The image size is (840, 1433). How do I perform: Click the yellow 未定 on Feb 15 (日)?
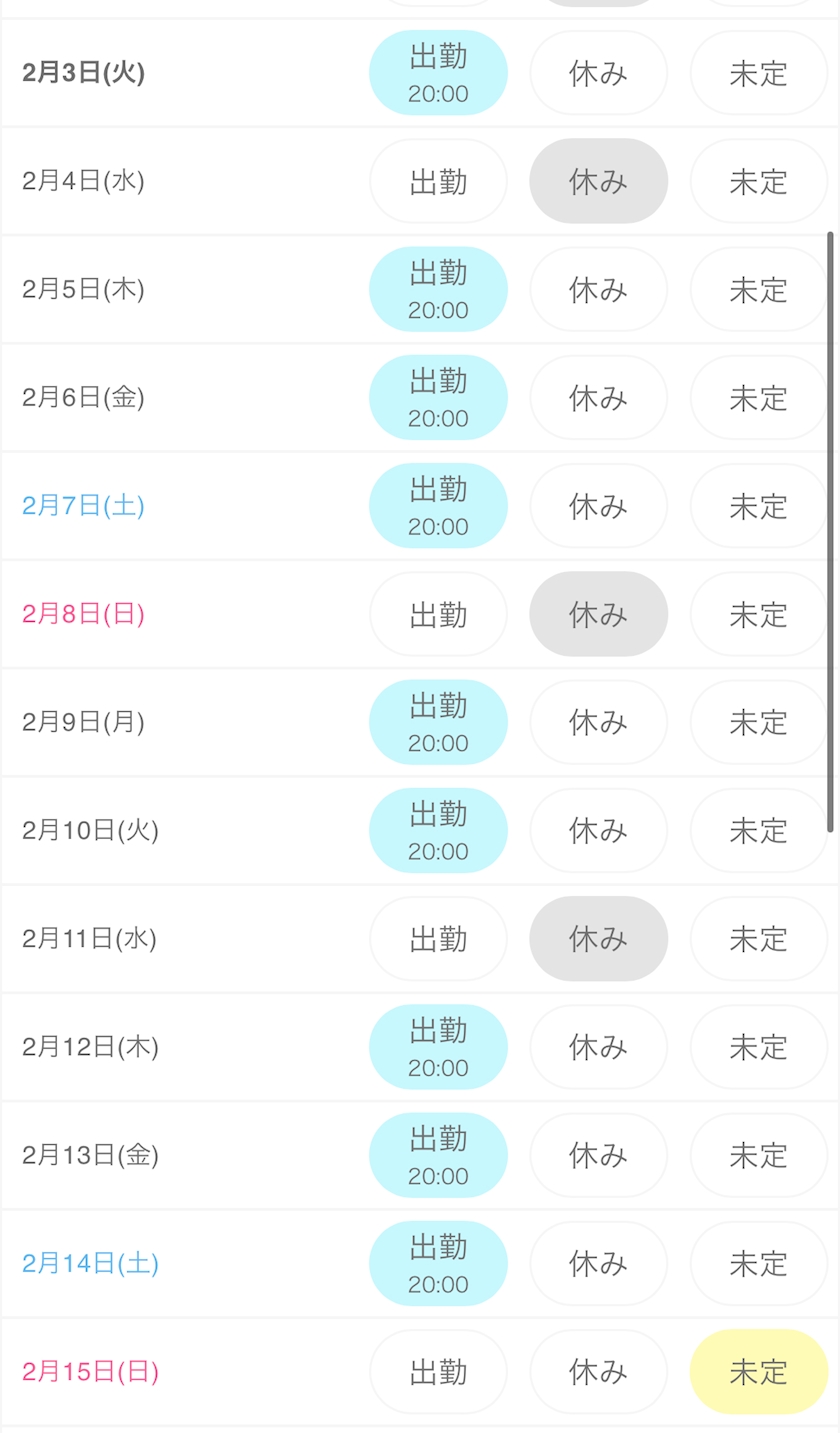[x=758, y=1371]
